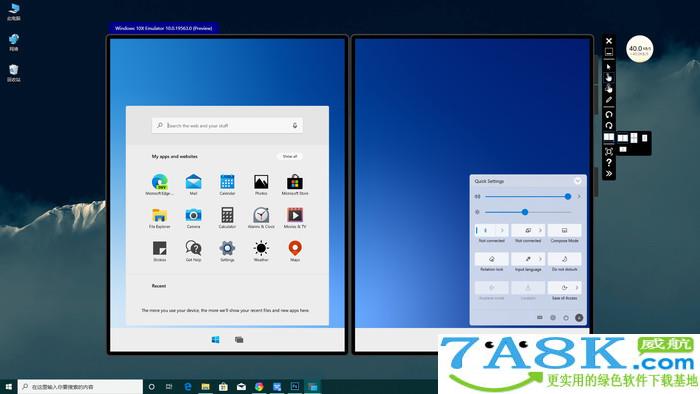Open settings gear in Quick Settings footer

coord(553,318)
